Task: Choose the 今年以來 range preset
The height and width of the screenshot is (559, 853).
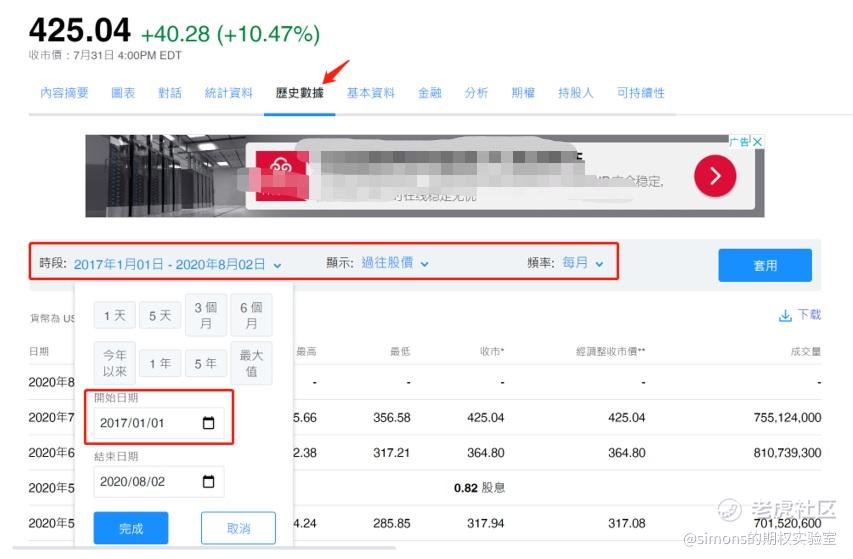Action: tap(115, 363)
